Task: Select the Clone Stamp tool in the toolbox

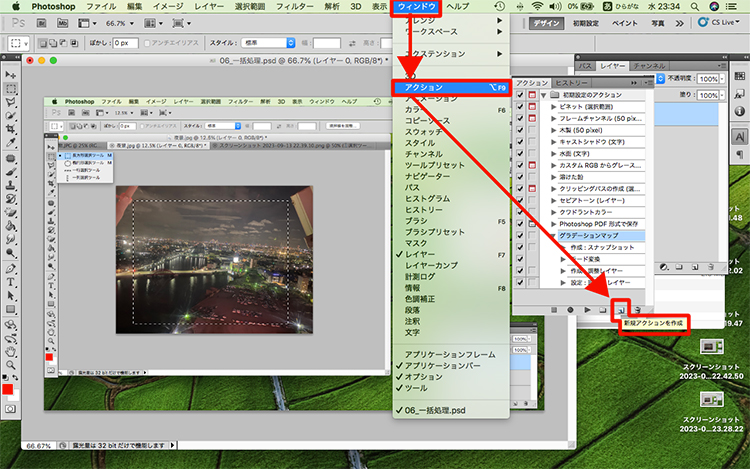Action: coord(11,185)
